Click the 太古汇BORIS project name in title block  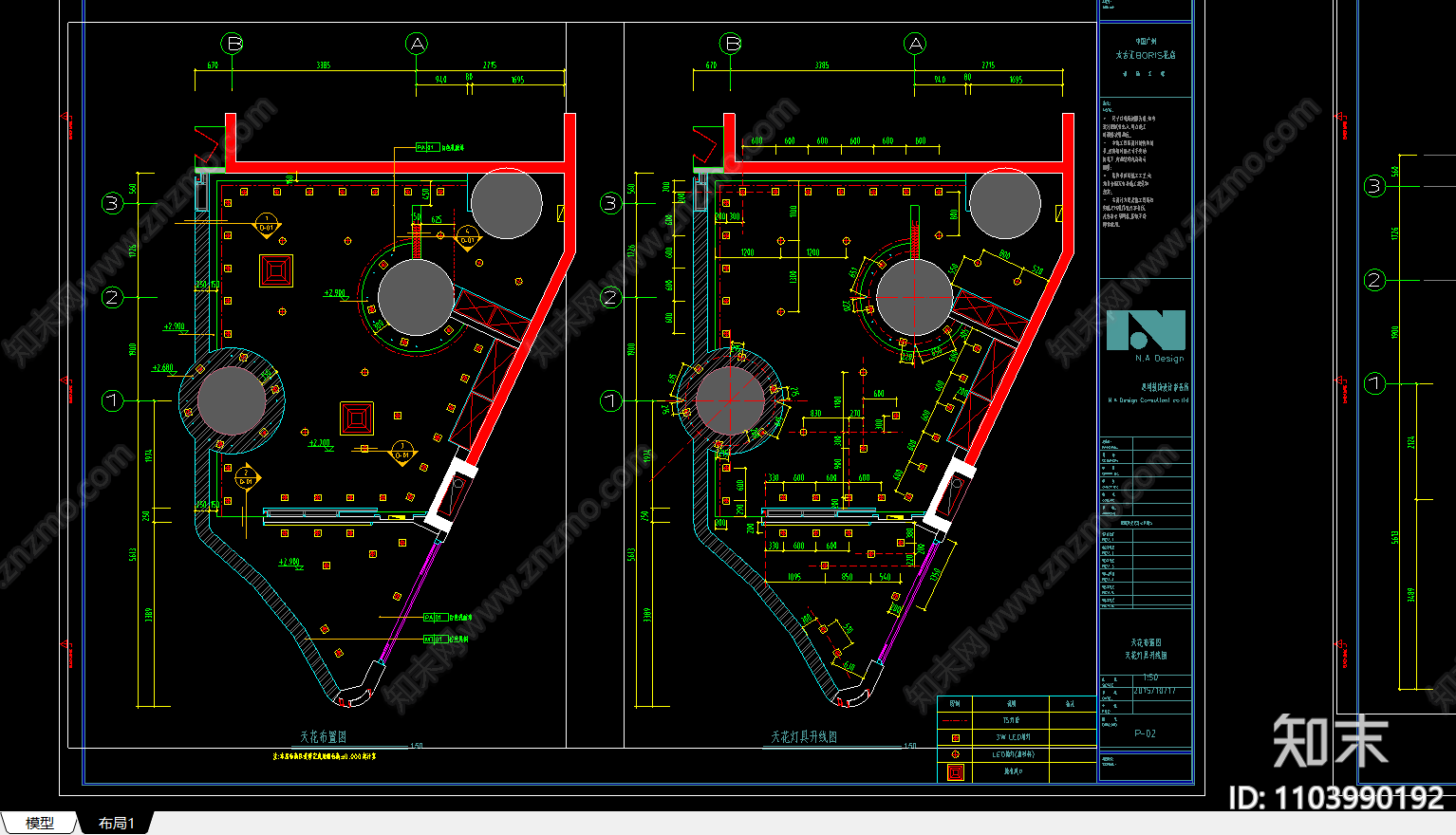[1146, 55]
